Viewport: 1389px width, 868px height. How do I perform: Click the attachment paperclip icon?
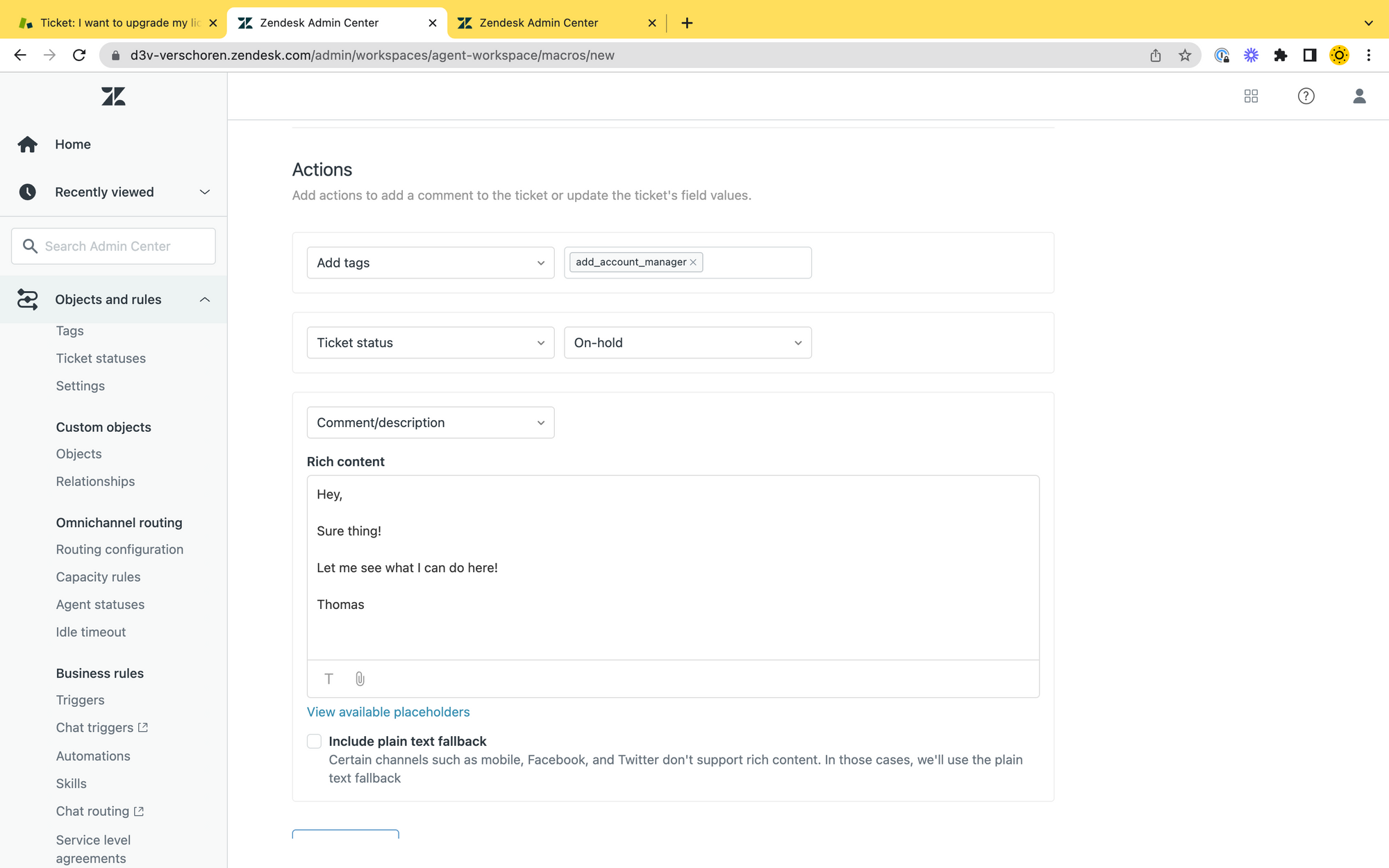tap(360, 678)
